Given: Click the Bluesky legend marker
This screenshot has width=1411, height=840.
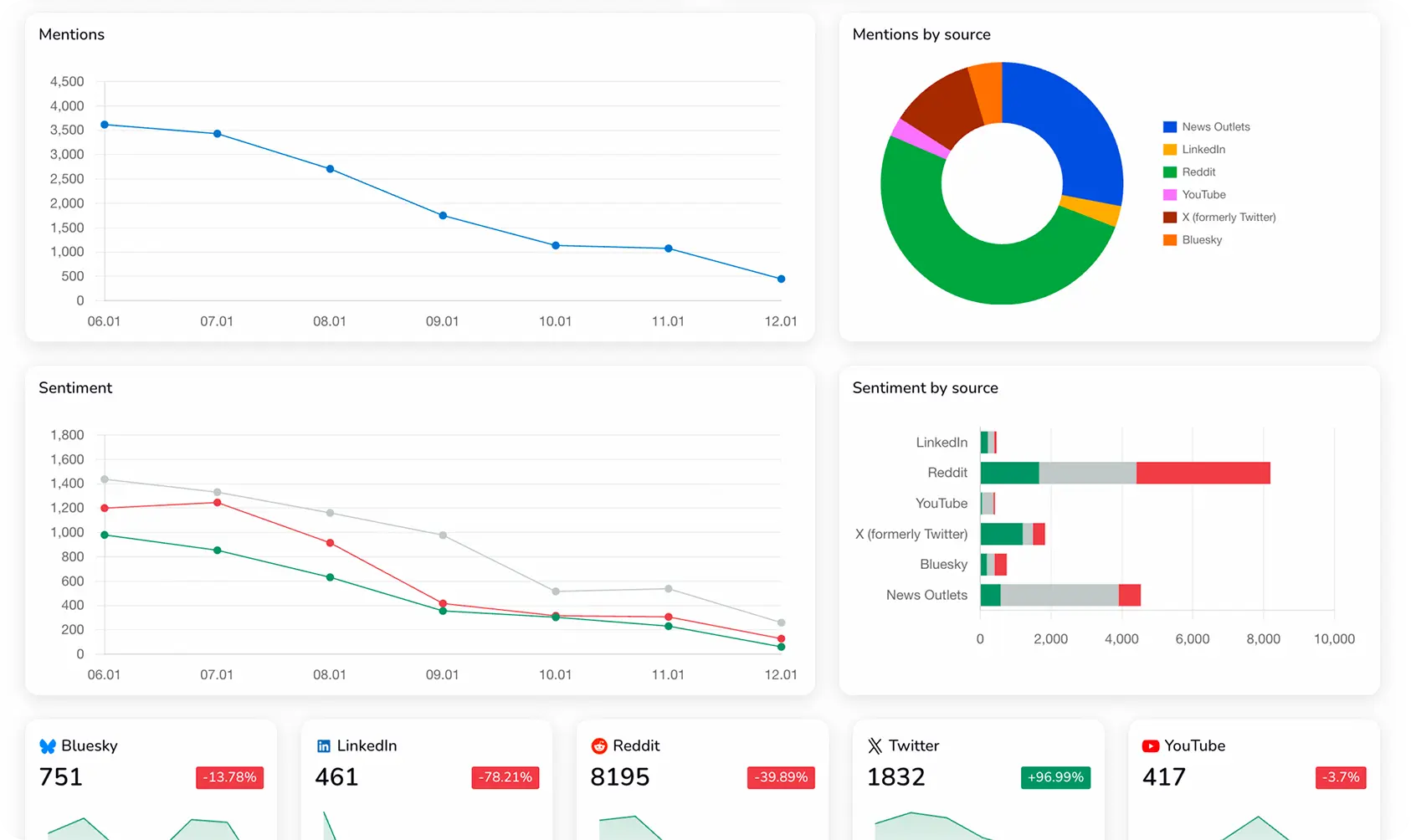Looking at the screenshot, I should click(1168, 239).
